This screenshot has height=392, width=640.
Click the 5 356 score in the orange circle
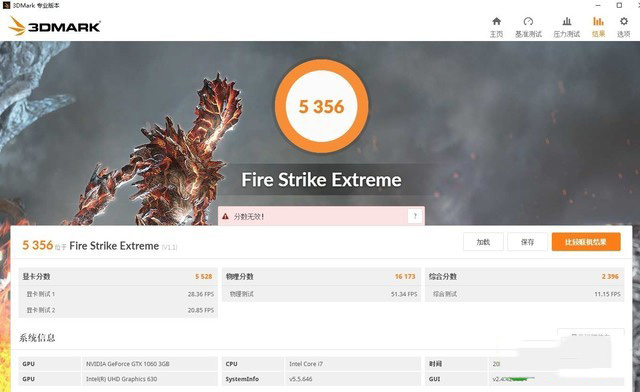point(322,107)
